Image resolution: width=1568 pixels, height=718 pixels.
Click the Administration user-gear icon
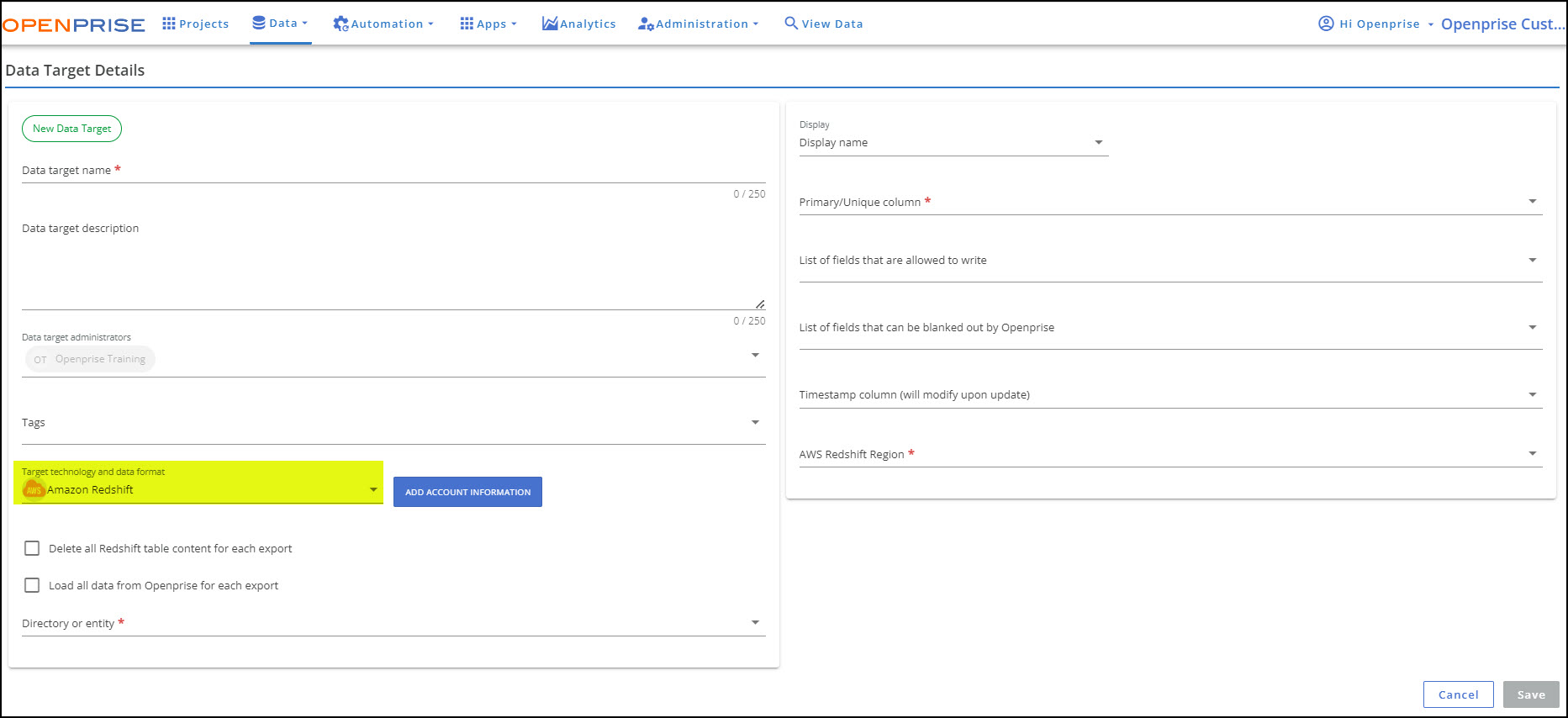point(646,24)
